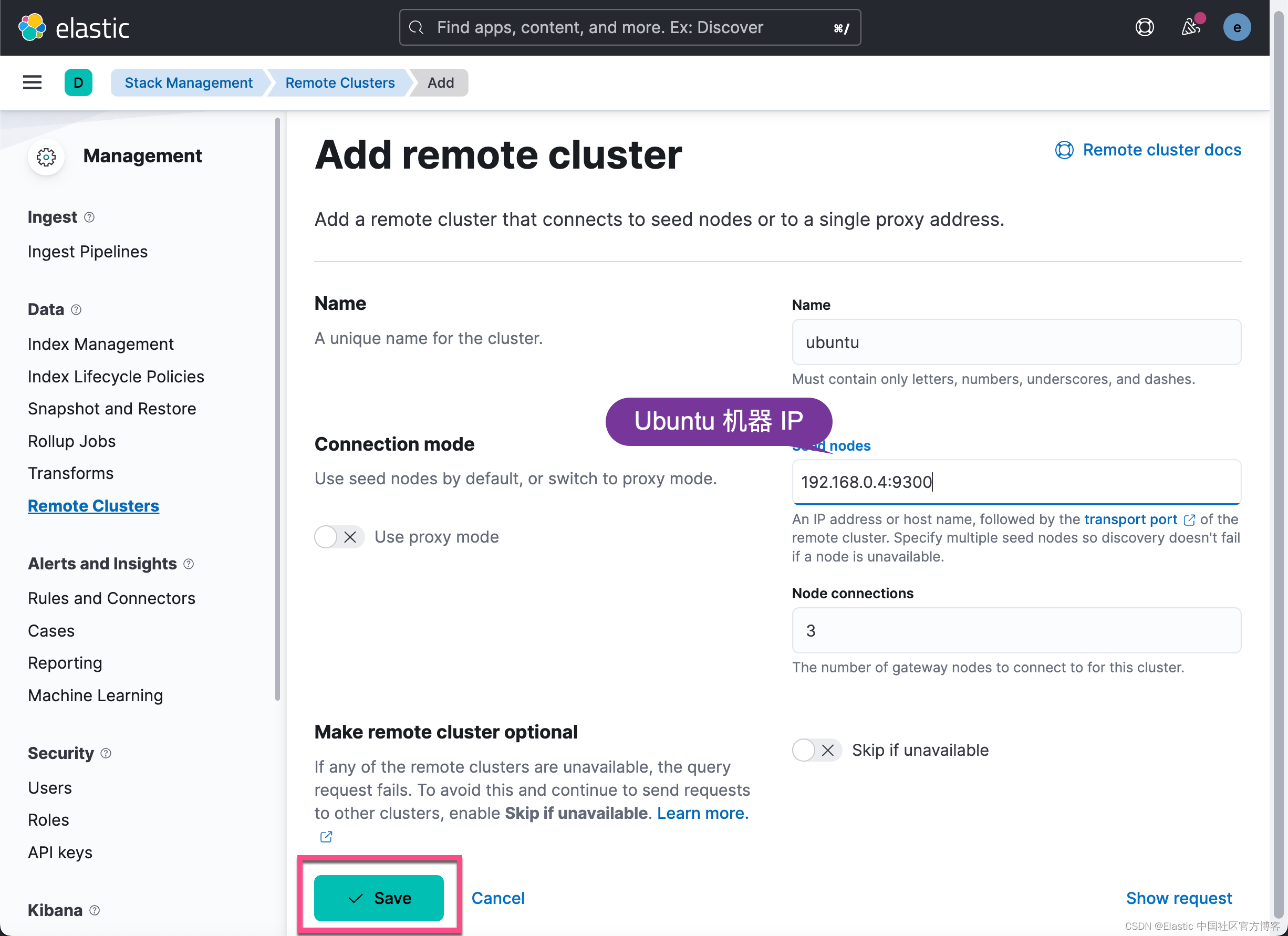Open the newsfeed celebration icon
1288x936 pixels.
(x=1190, y=27)
